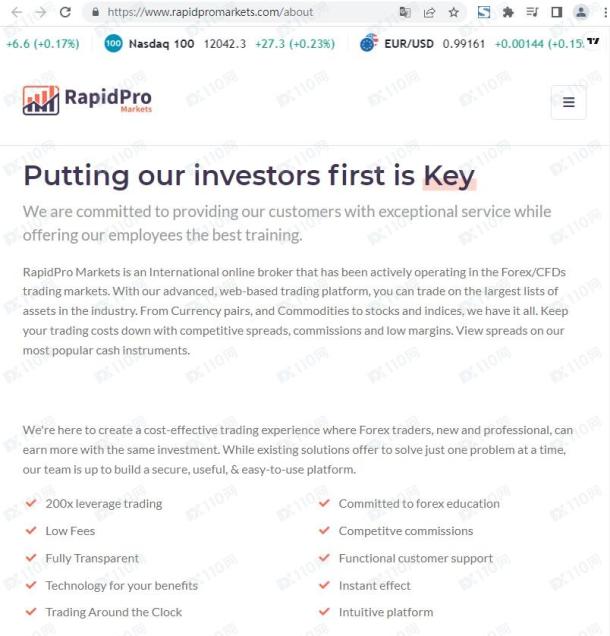Screen dimensions: 610x636
Task: Reload the page with the refresh icon
Action: click(x=65, y=12)
